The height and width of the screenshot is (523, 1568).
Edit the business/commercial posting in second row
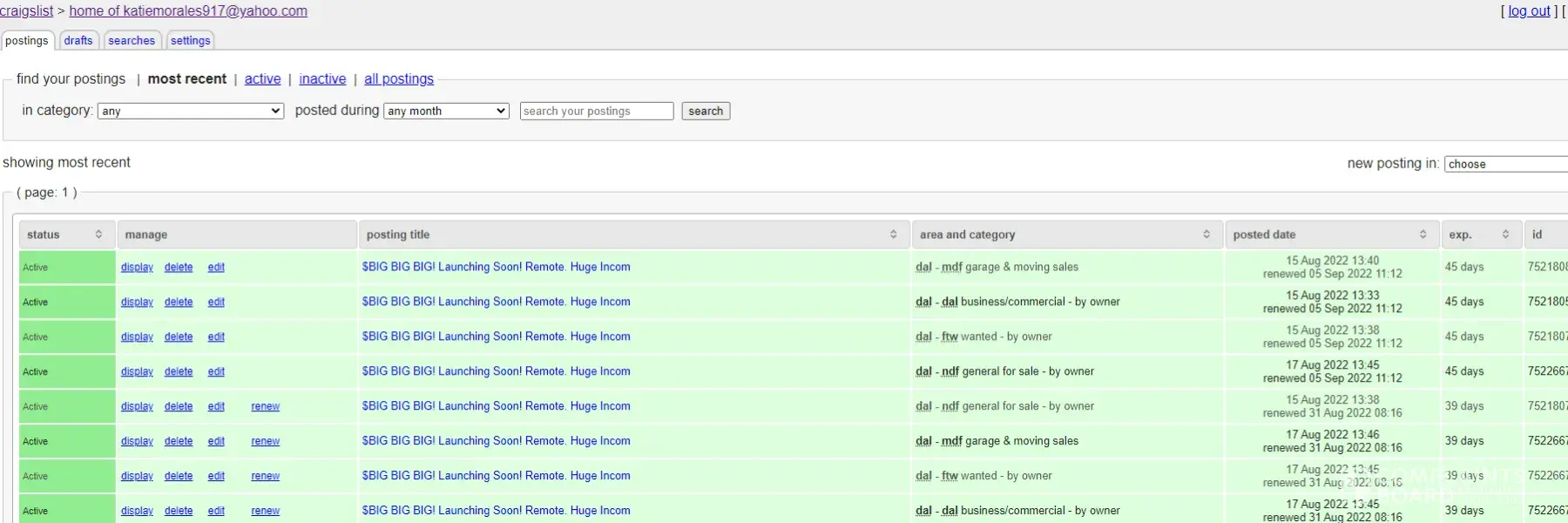pyautogui.click(x=216, y=302)
